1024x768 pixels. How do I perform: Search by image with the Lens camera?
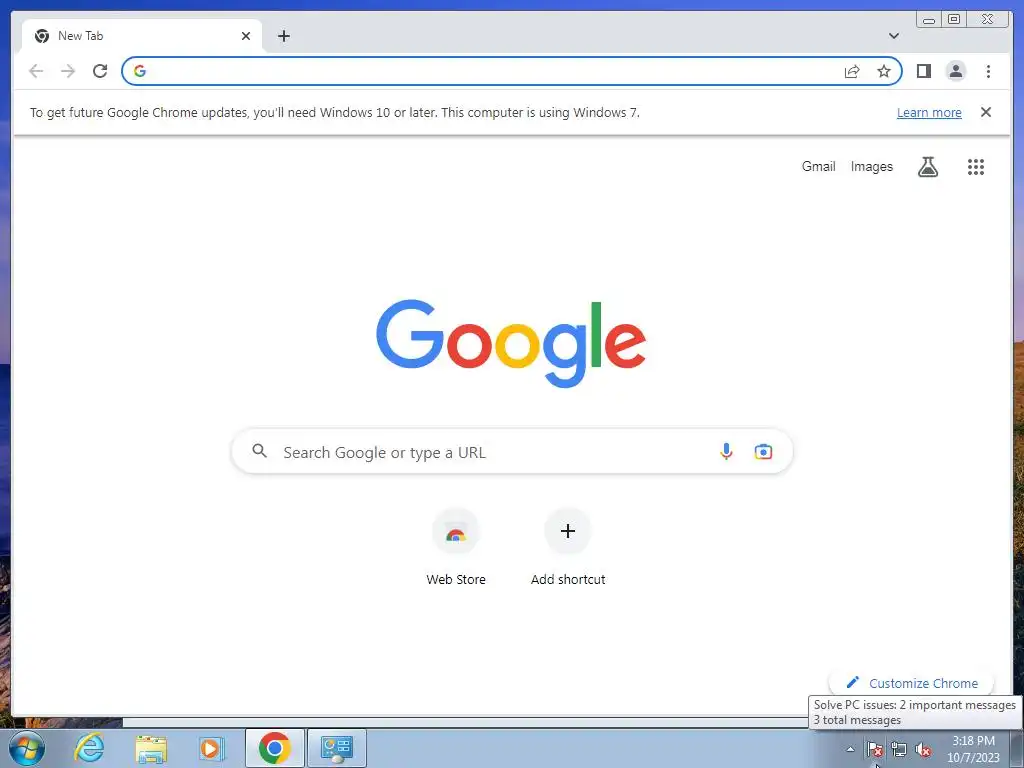pos(763,451)
